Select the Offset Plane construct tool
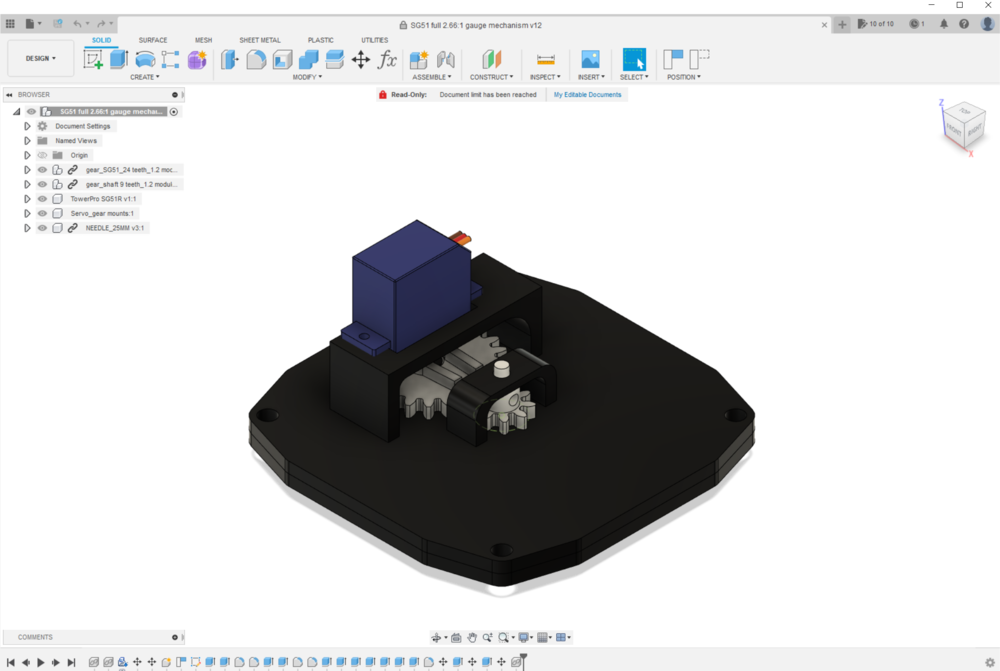 (x=492, y=59)
